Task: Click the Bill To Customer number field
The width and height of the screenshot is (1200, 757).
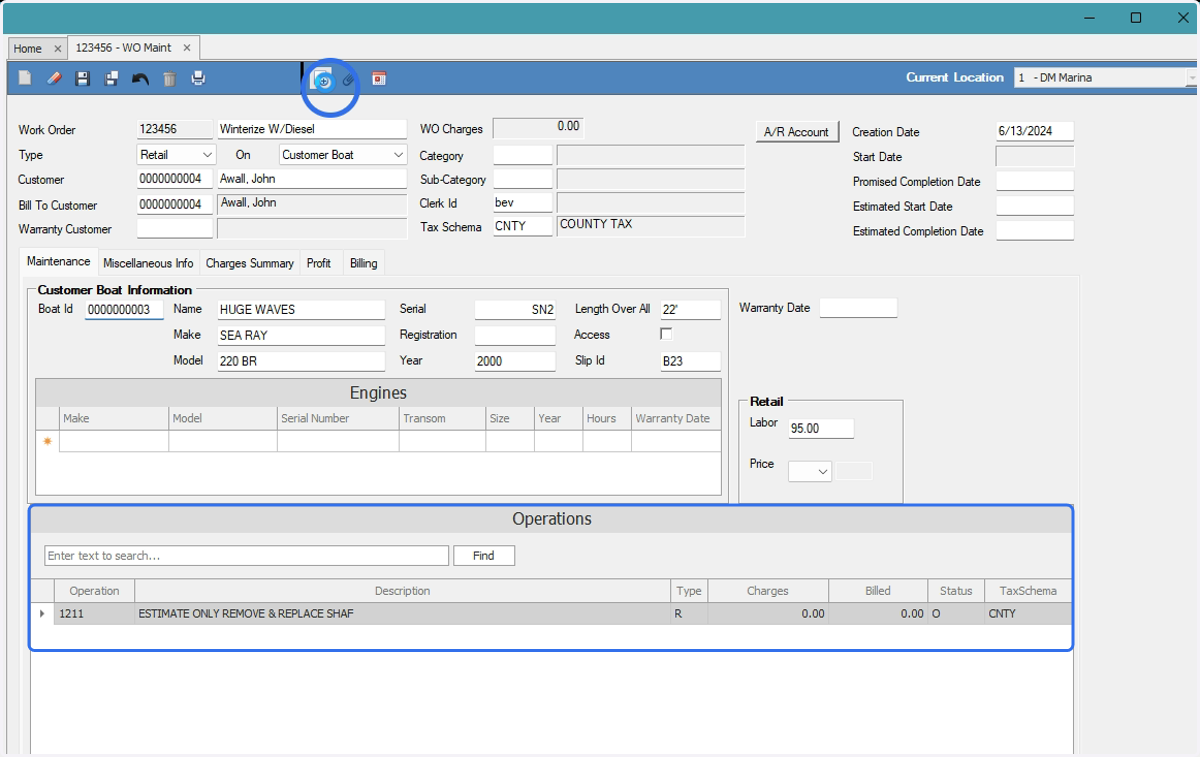Action: pos(175,204)
